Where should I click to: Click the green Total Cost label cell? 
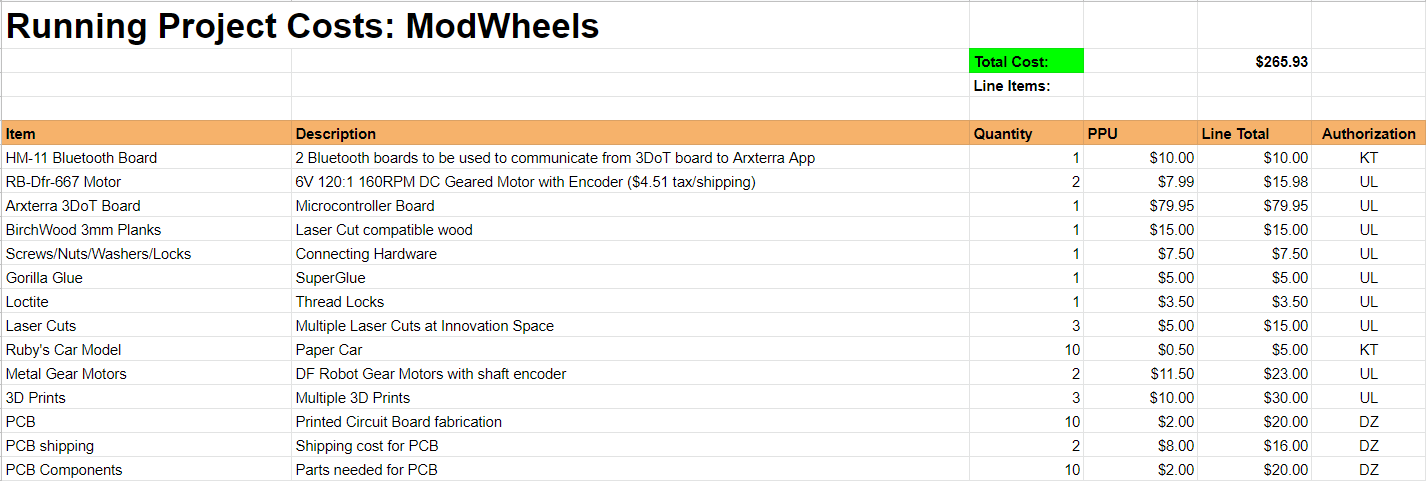click(1026, 61)
